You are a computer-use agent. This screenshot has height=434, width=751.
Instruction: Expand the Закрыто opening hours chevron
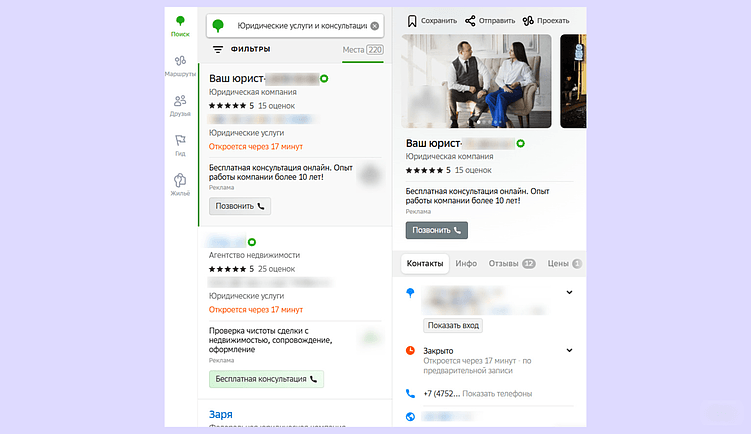(x=569, y=350)
